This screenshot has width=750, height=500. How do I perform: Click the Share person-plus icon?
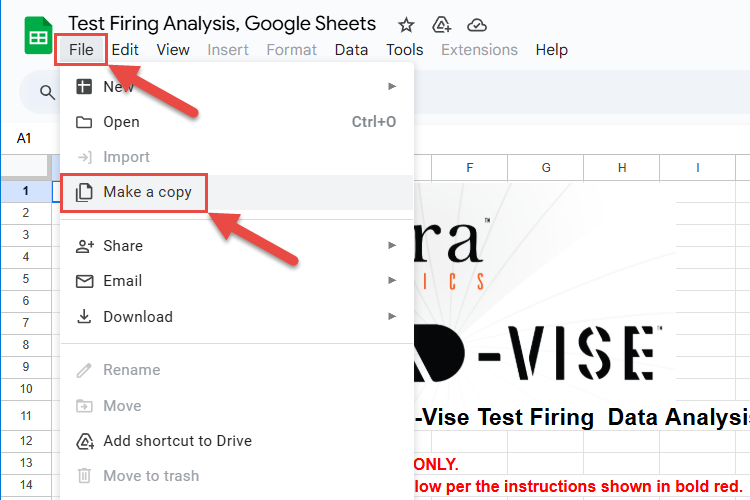(x=85, y=246)
